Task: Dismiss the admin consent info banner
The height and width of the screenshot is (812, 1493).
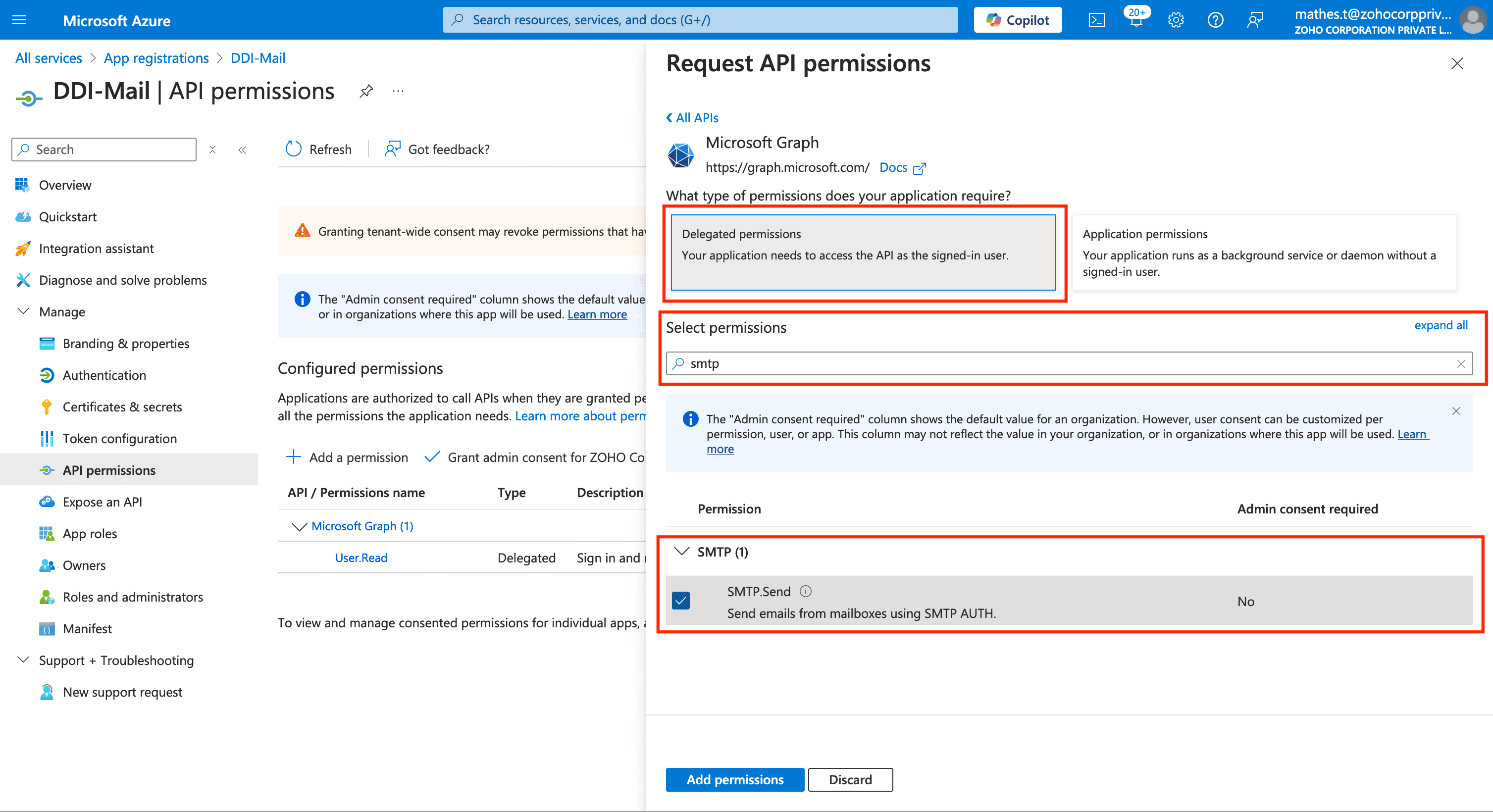Action: (x=1456, y=411)
